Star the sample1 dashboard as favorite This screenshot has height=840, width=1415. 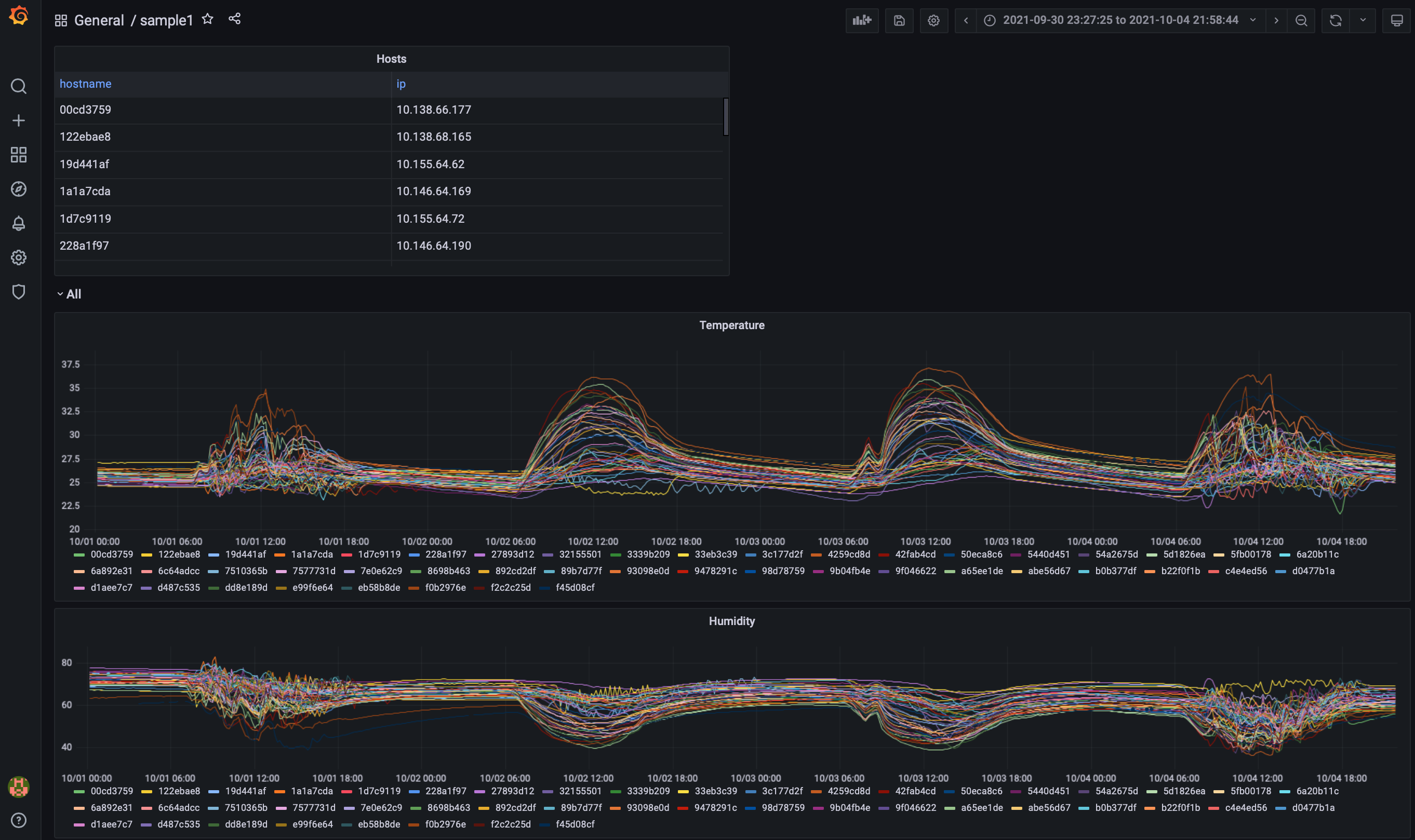pos(208,19)
